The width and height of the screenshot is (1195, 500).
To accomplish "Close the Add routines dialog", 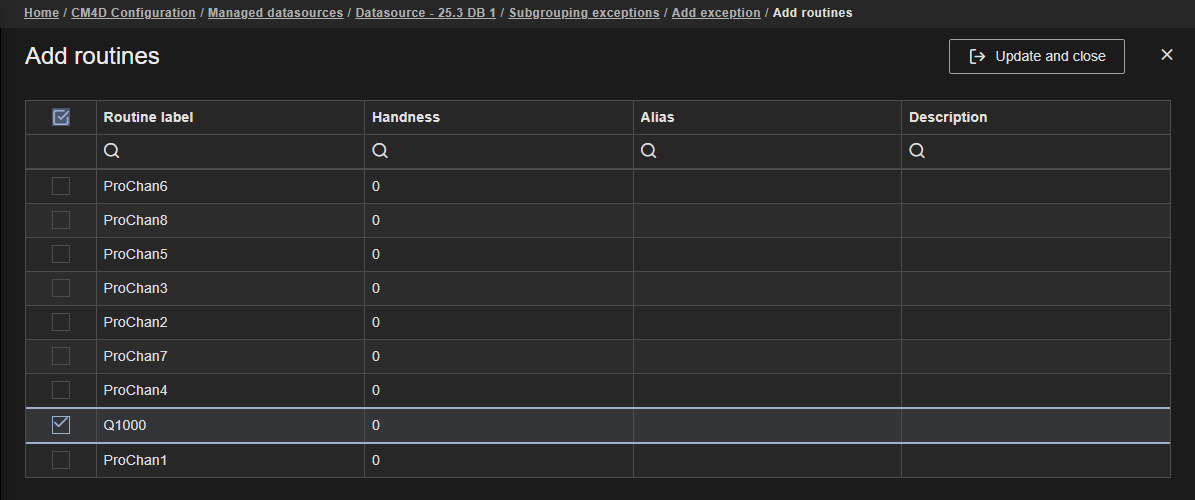I will click(x=1166, y=55).
